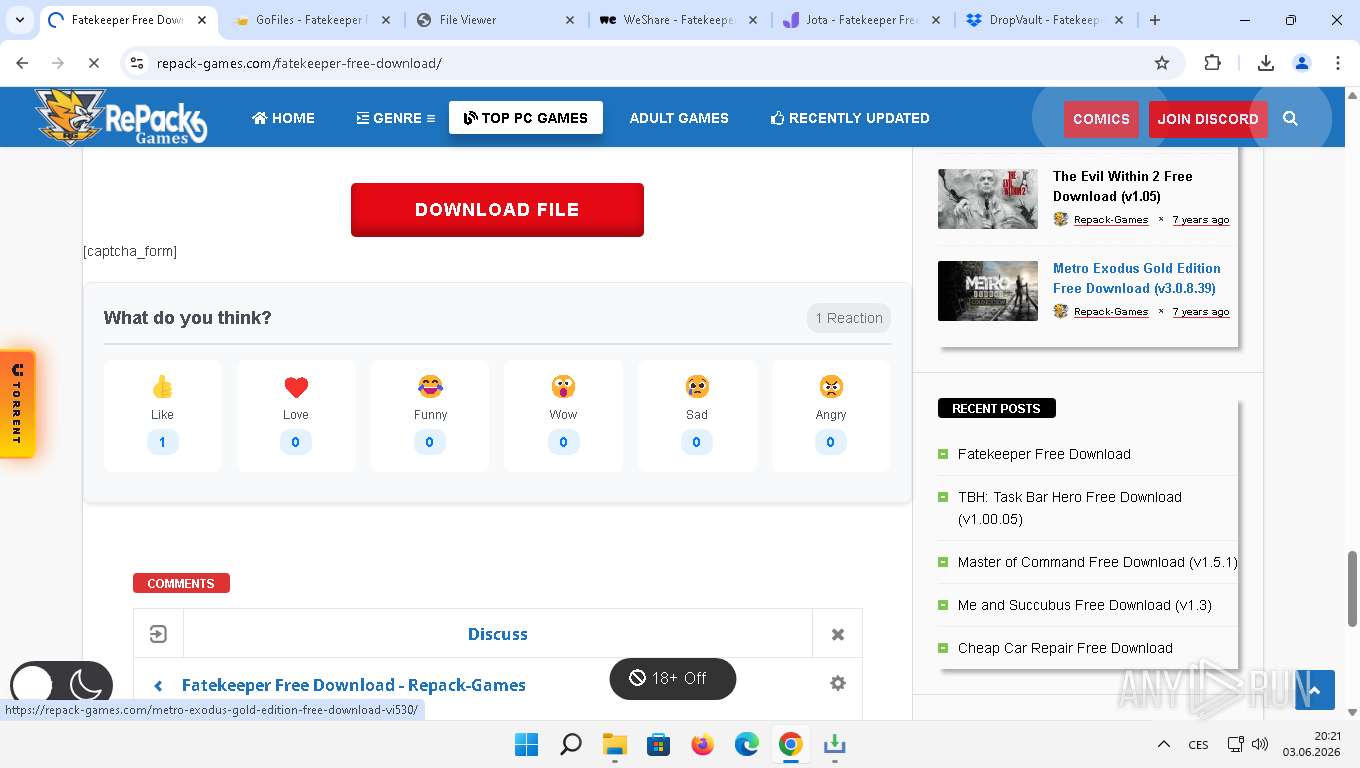Toggle the dark mode moon switch
The height and width of the screenshot is (768, 1360).
(61, 685)
